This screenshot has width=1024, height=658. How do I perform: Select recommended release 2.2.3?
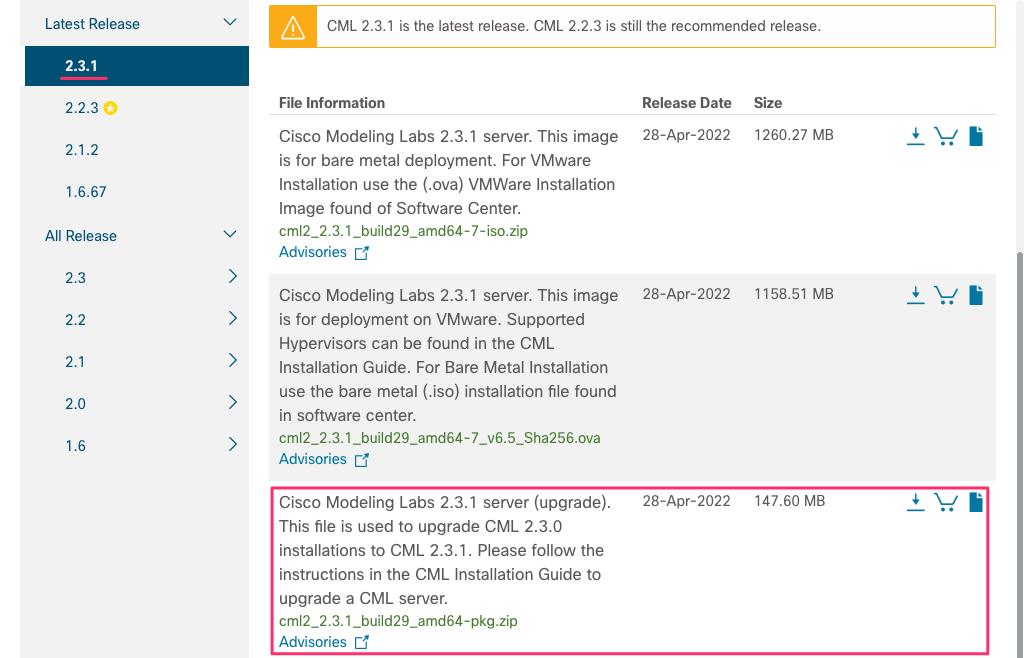(x=82, y=108)
